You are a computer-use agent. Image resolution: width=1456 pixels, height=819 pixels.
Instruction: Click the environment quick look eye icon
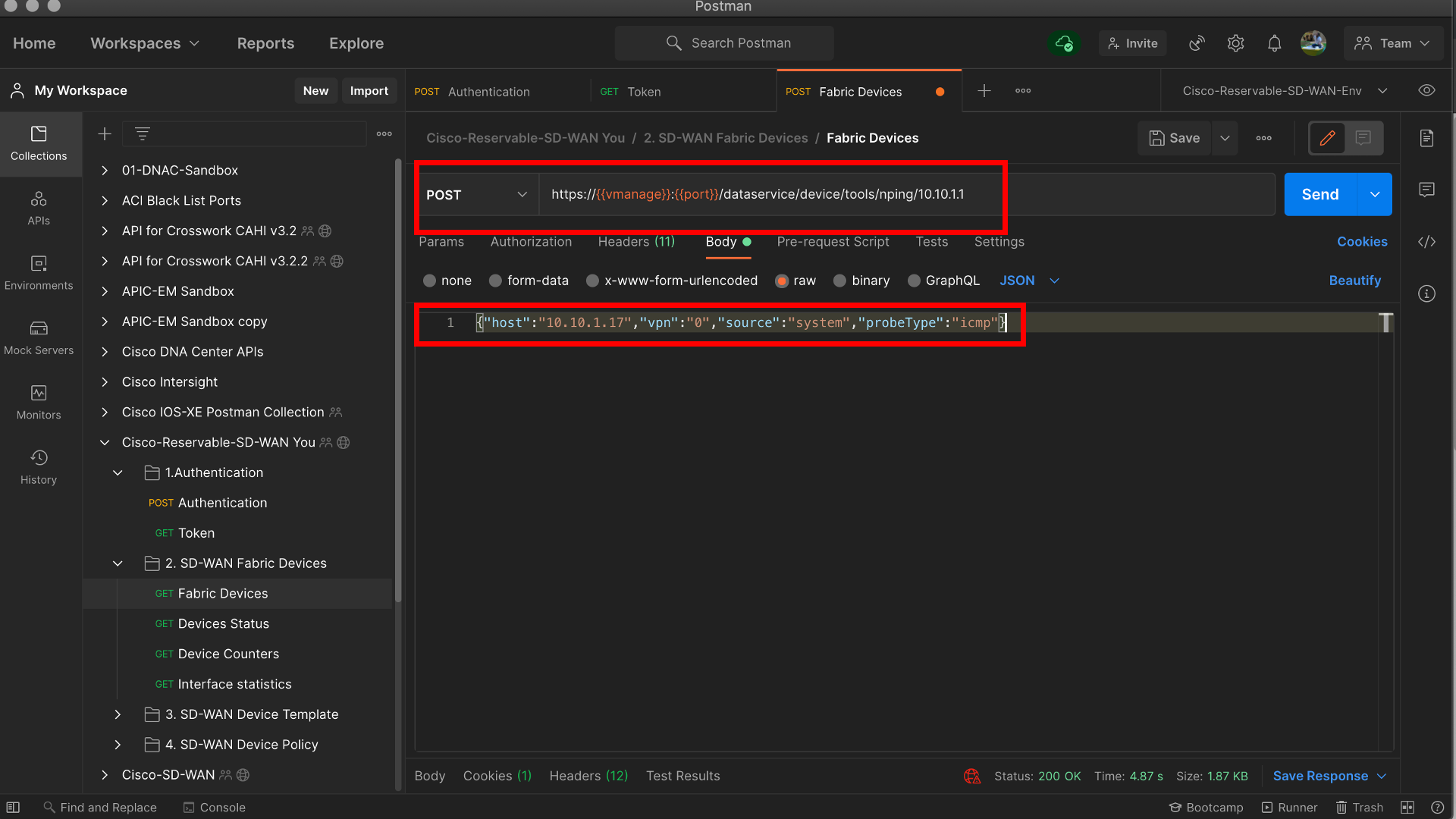[1426, 90]
